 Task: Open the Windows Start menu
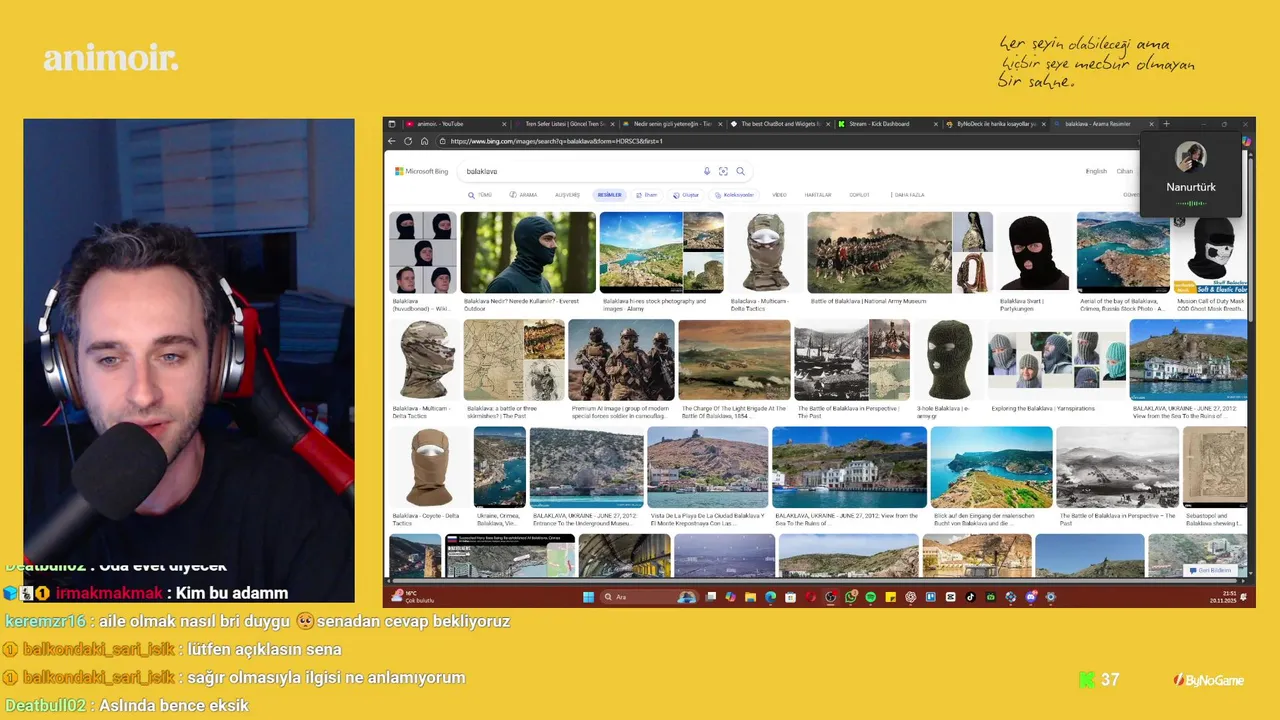[x=588, y=597]
